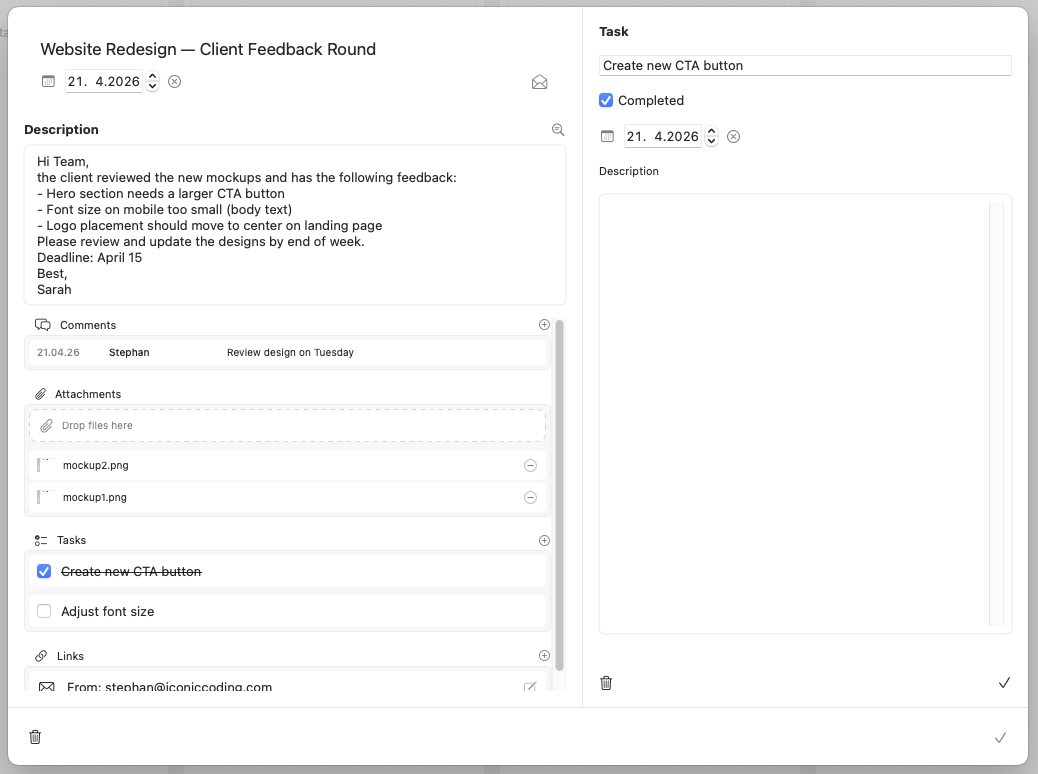The height and width of the screenshot is (774, 1038).
Task: Check the Adjust font size task
Action: pyautogui.click(x=44, y=612)
